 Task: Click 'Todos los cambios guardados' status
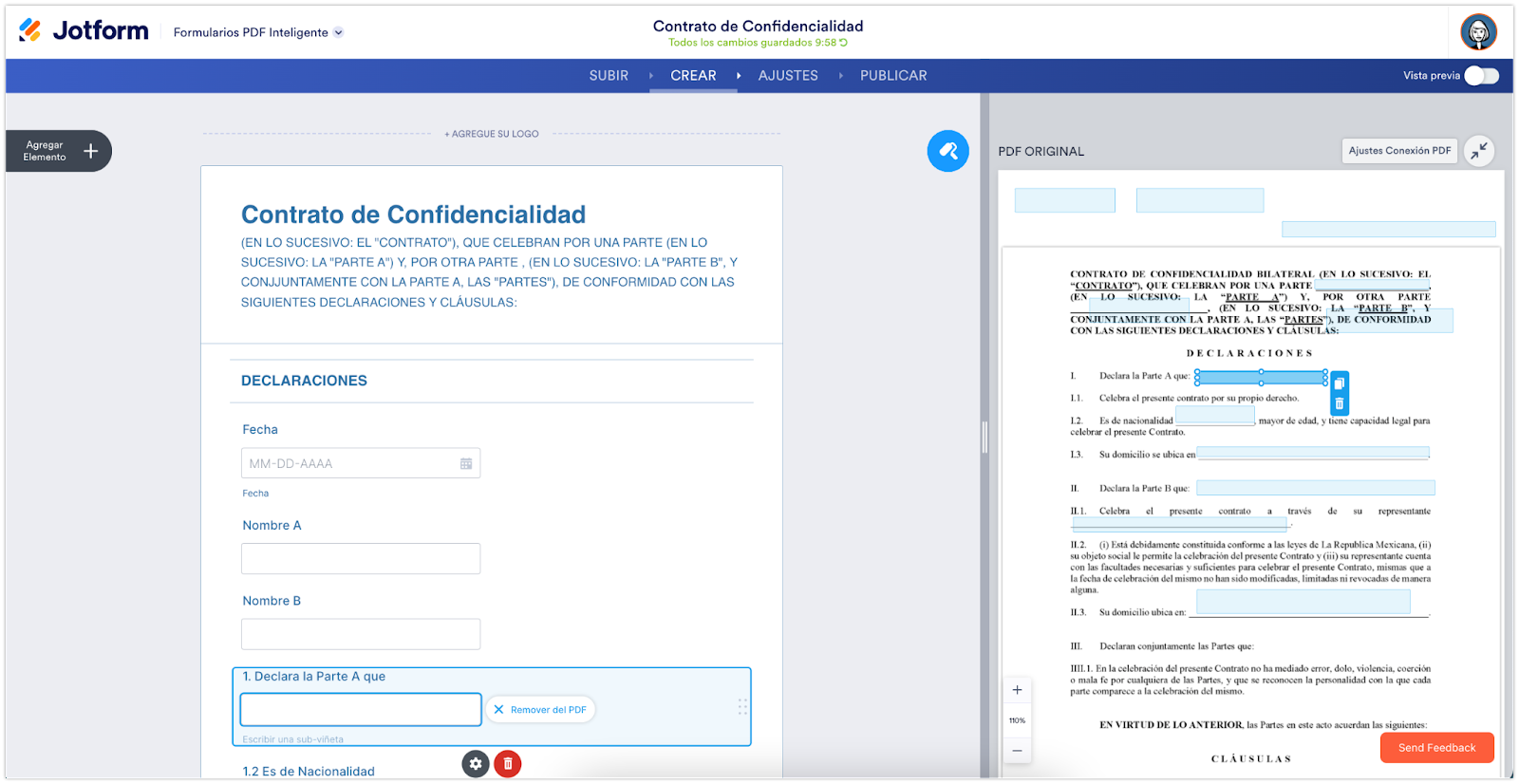coord(752,43)
